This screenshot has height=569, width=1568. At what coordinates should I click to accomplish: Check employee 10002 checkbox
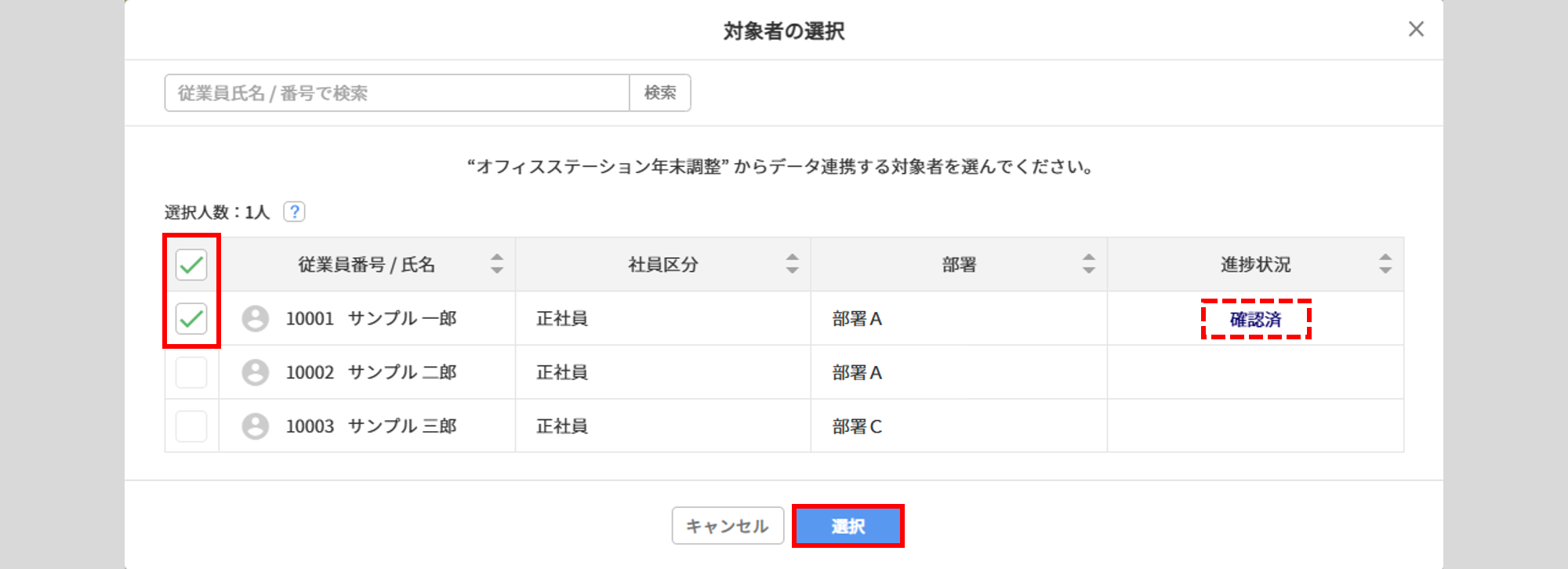(191, 372)
